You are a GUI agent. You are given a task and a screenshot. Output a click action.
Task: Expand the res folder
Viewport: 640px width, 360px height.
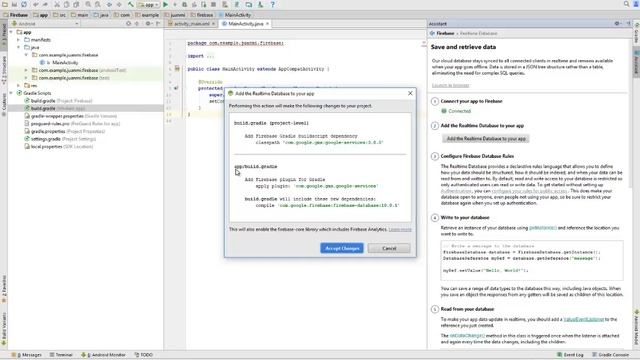tap(18, 85)
